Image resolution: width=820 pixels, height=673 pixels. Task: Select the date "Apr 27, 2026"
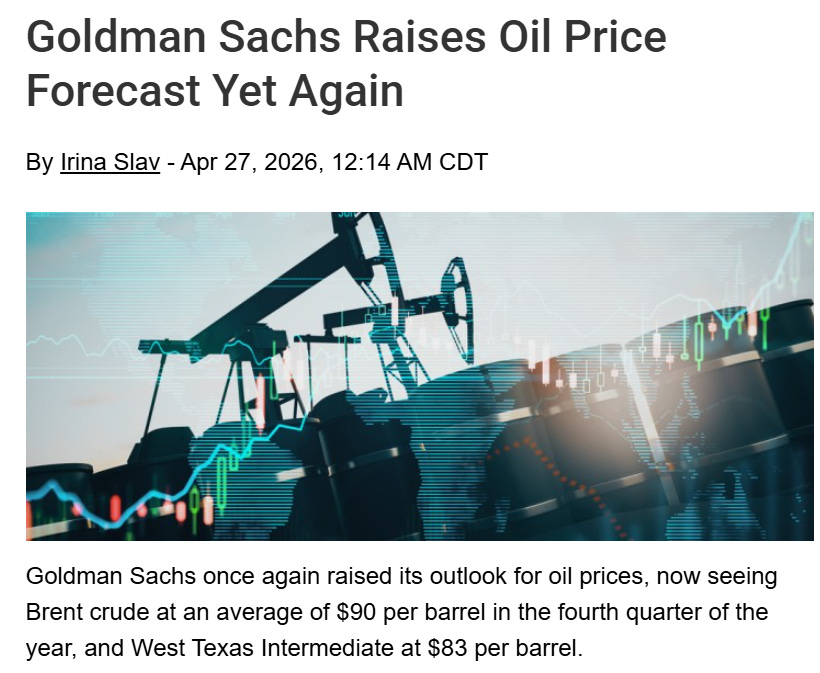coord(248,162)
